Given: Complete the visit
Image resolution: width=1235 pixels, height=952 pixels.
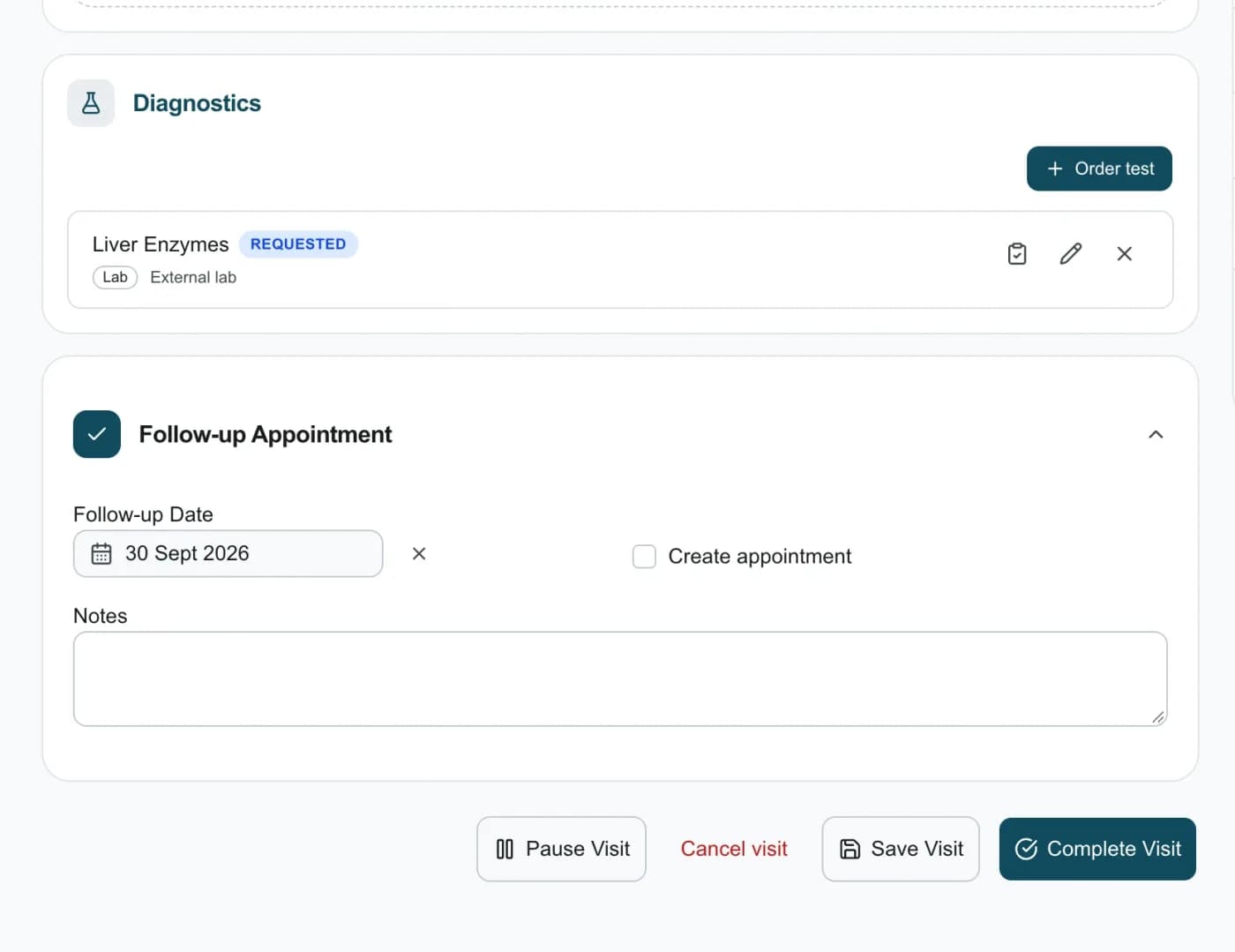Looking at the screenshot, I should (1097, 849).
